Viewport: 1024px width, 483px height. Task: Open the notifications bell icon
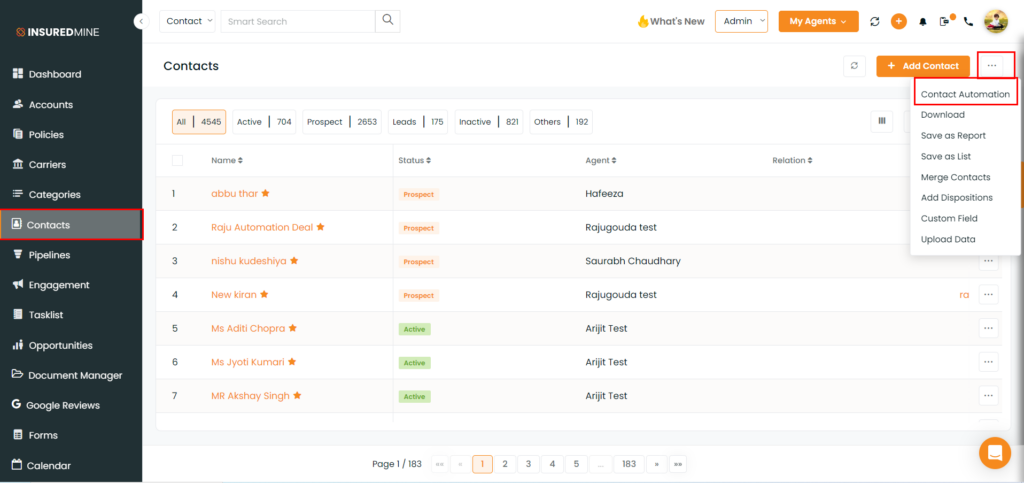(x=923, y=21)
